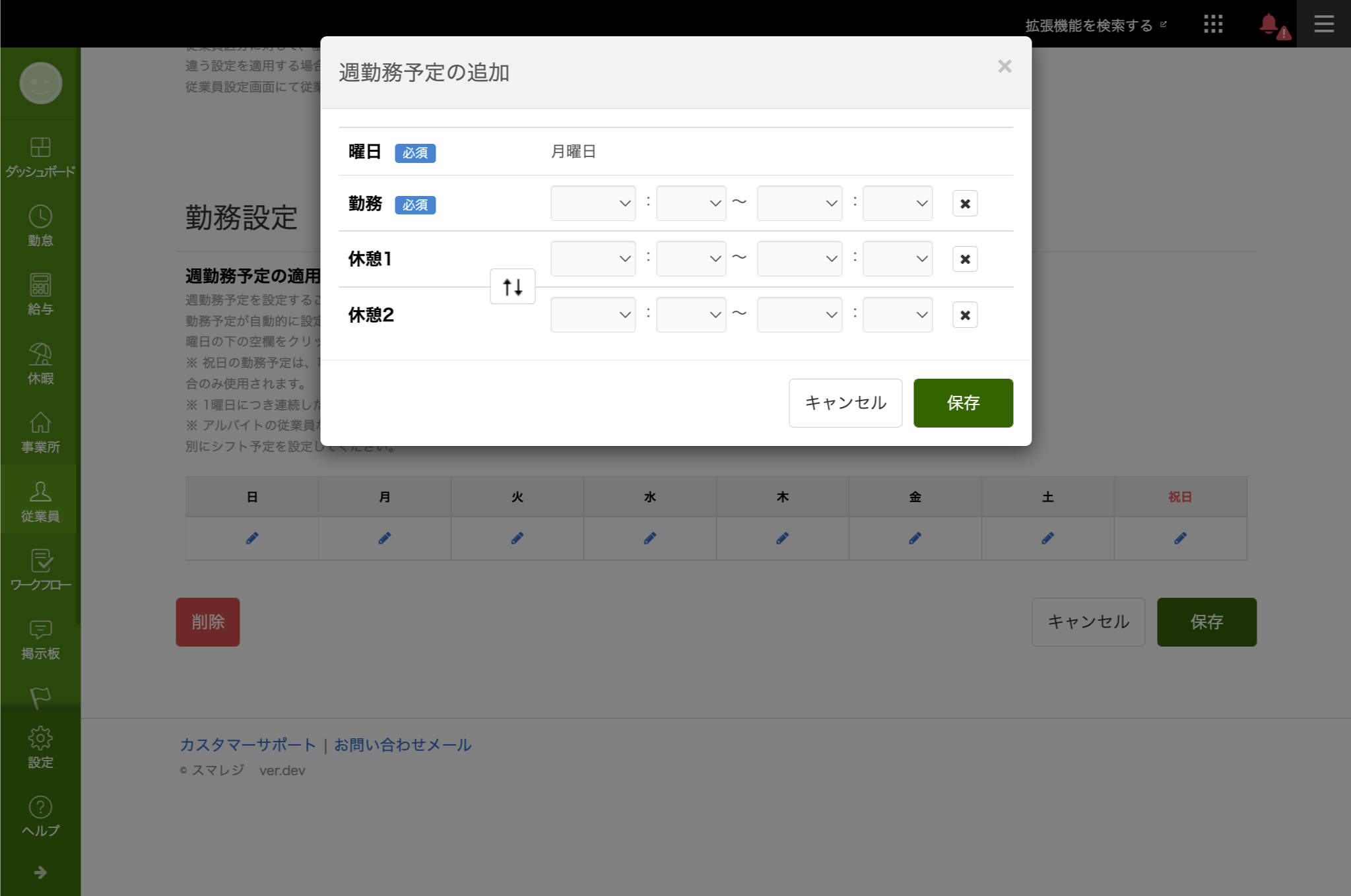Click the red 削除 button

pyautogui.click(x=208, y=622)
